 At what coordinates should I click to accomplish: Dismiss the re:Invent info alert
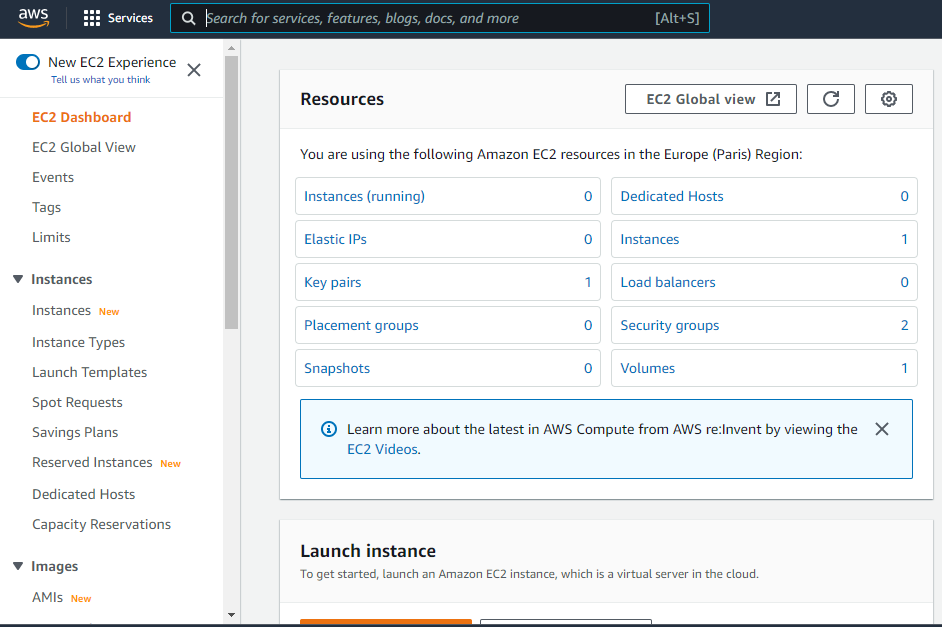(x=882, y=429)
